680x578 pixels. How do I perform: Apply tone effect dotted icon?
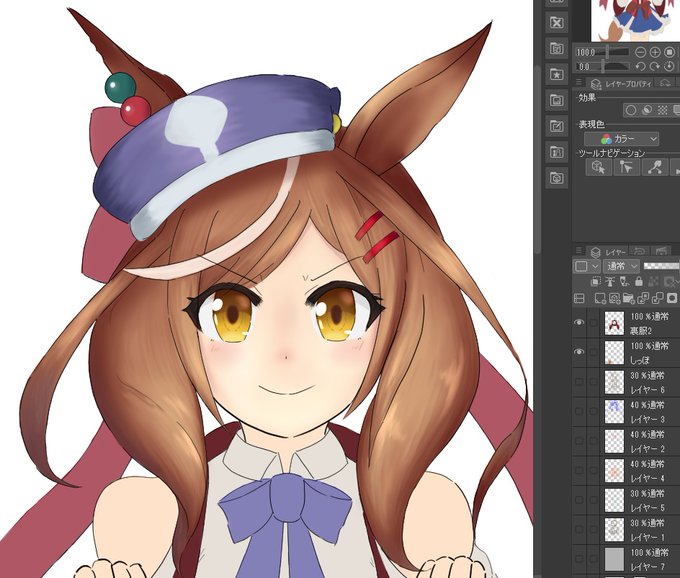click(662, 110)
